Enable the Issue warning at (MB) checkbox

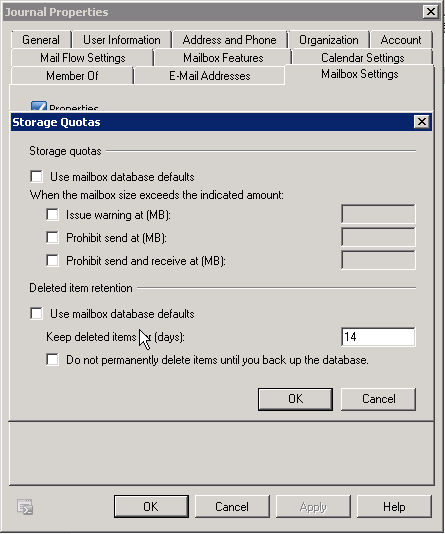pyautogui.click(x=52, y=215)
